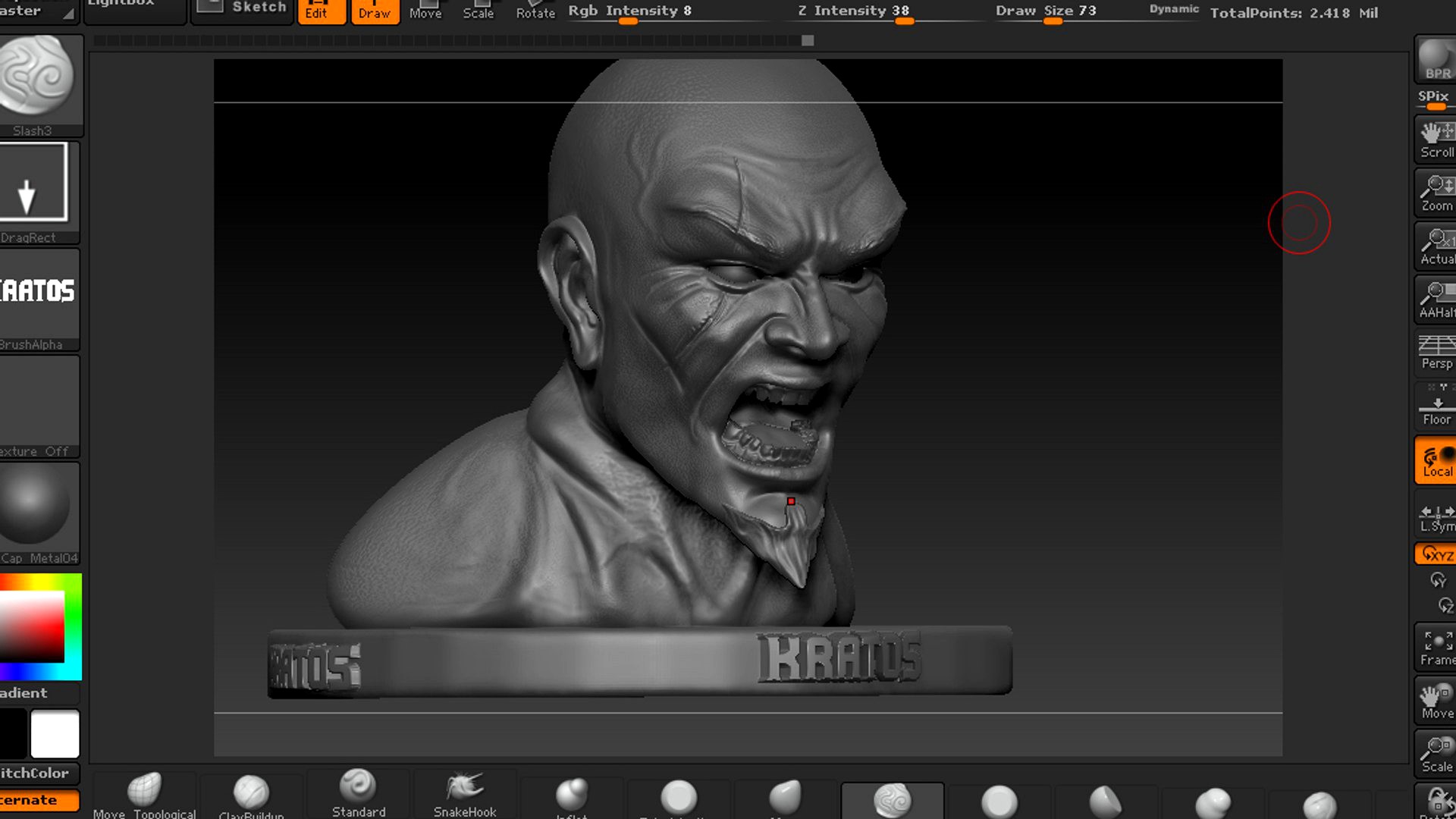Switch to Move transform mode in top shelf
1456x819 pixels.
click(x=425, y=11)
